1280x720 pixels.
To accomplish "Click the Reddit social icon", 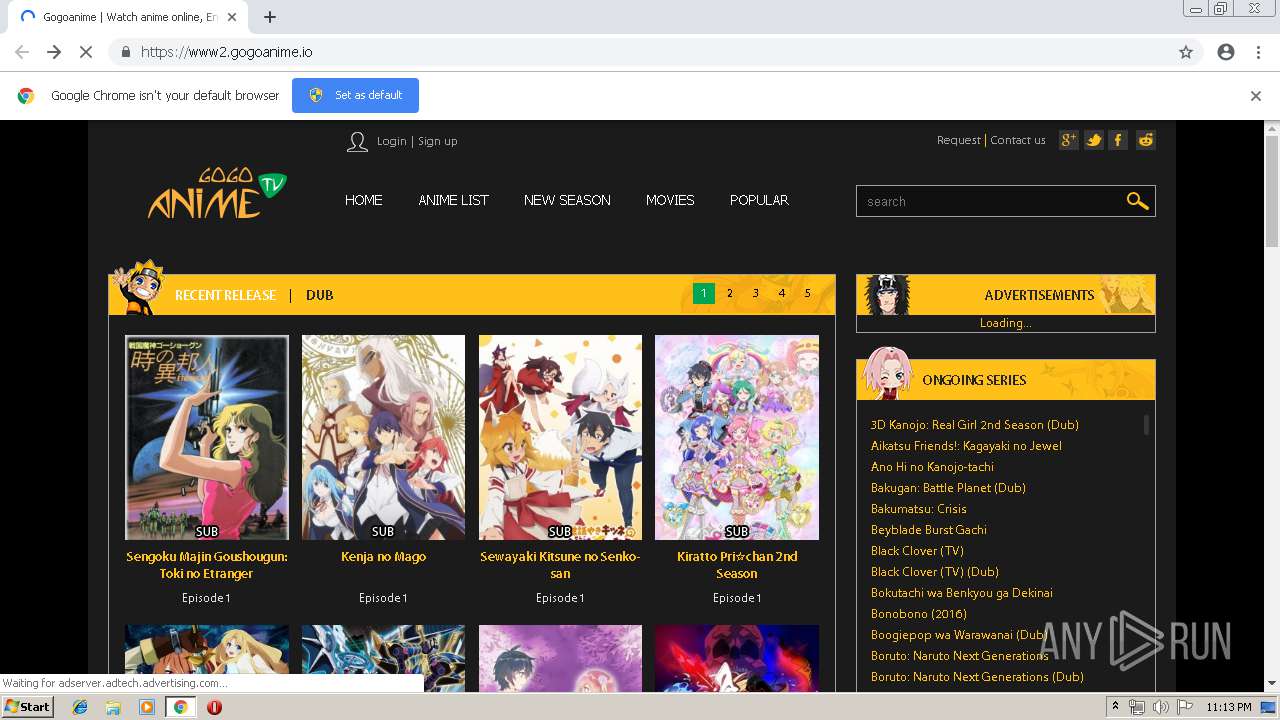I will pyautogui.click(x=1146, y=140).
